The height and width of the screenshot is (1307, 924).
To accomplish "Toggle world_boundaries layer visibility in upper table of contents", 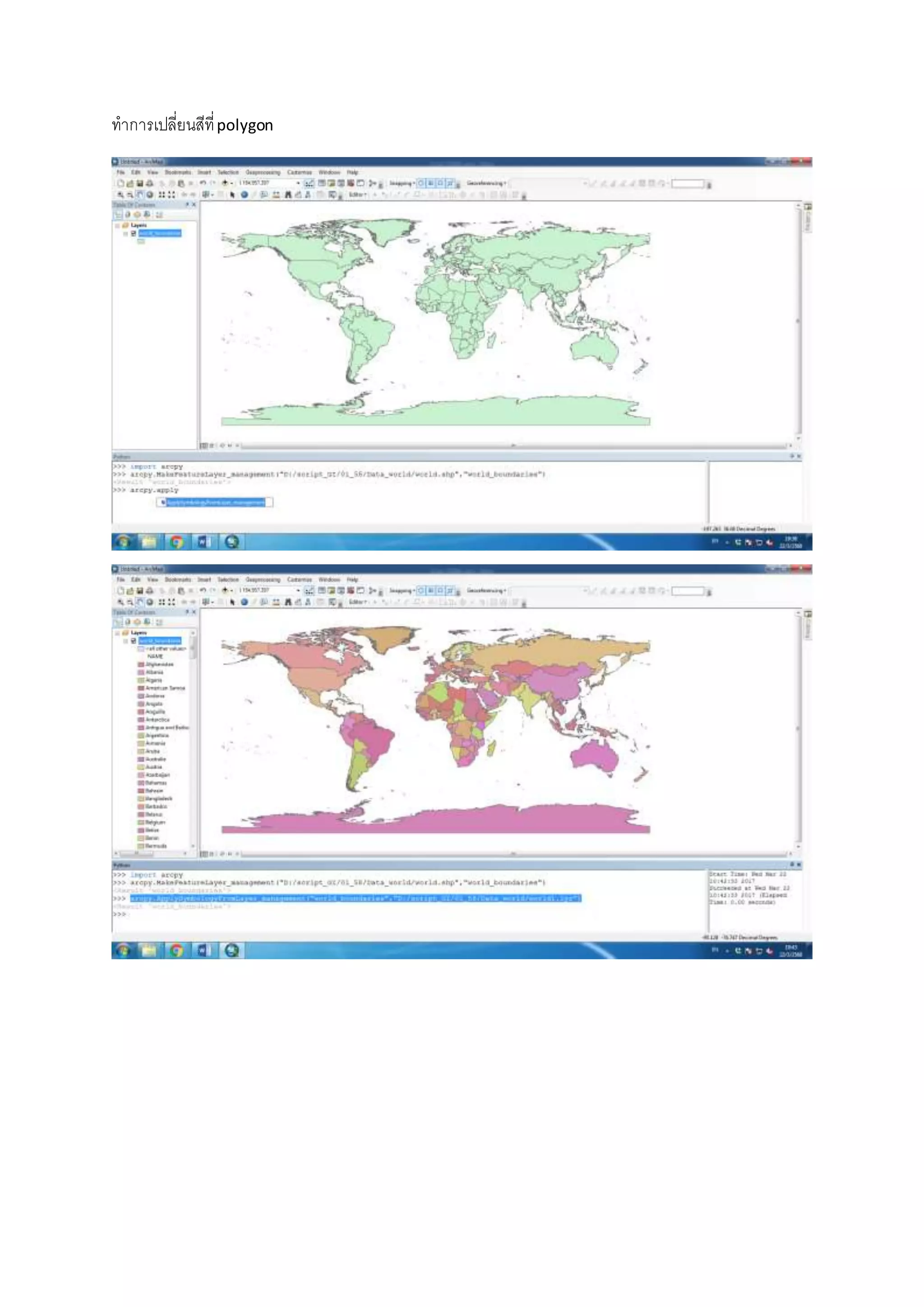I will click(134, 233).
